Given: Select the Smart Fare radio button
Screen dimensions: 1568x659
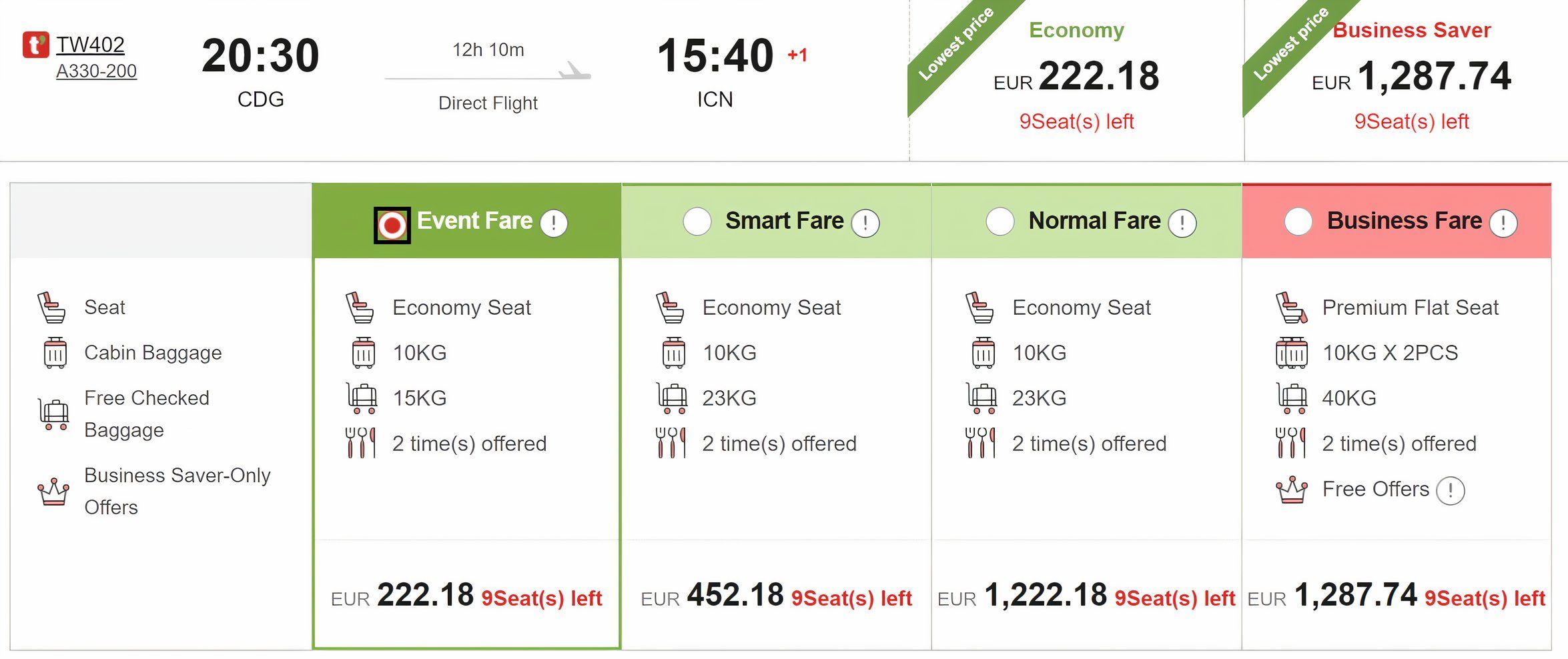Looking at the screenshot, I should (x=697, y=221).
